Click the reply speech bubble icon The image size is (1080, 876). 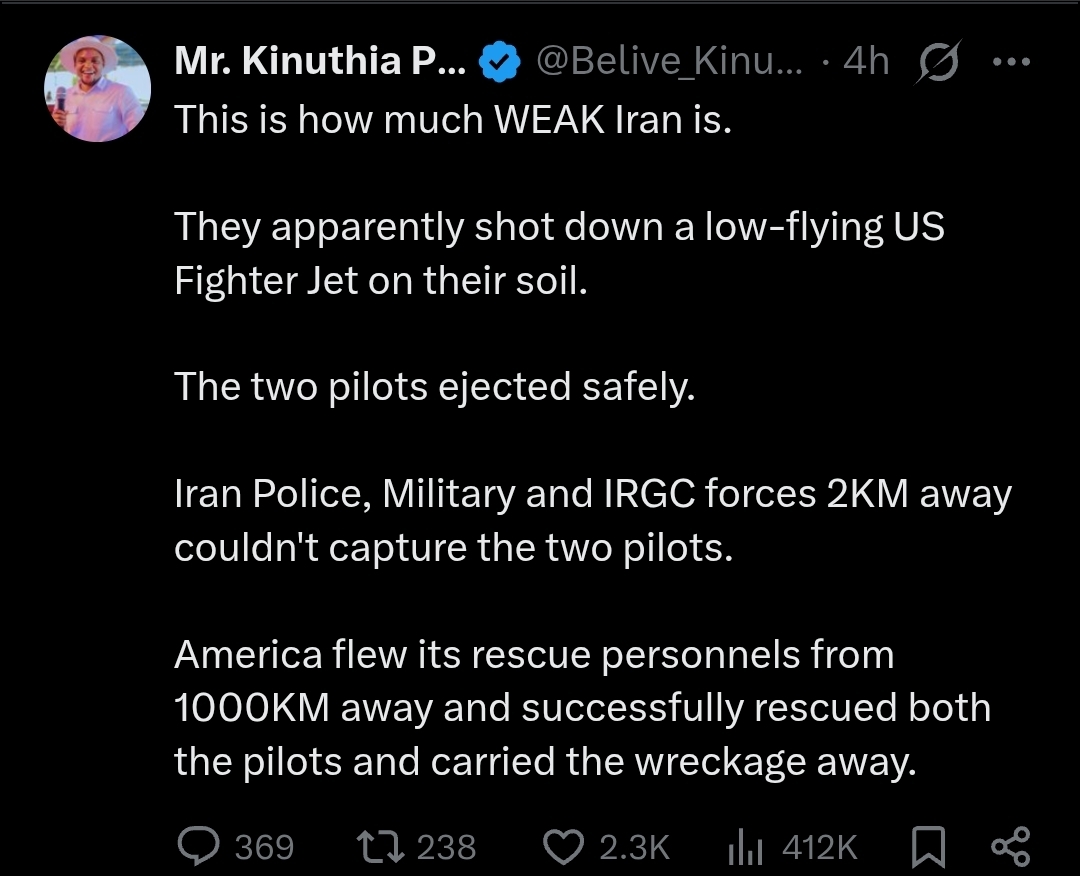(197, 847)
